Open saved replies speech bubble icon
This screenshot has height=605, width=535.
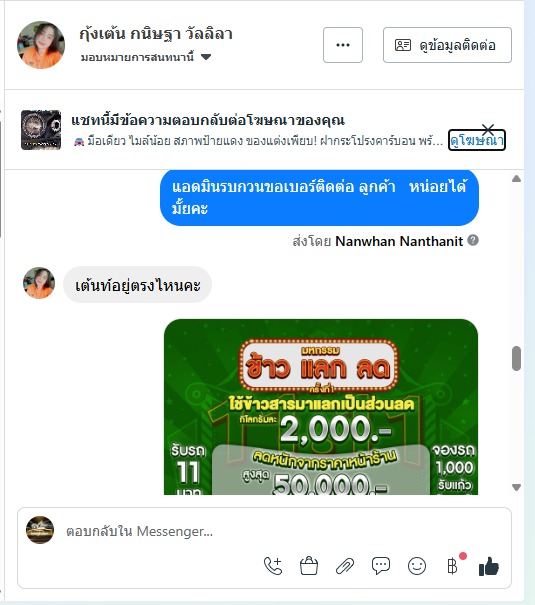[x=381, y=566]
